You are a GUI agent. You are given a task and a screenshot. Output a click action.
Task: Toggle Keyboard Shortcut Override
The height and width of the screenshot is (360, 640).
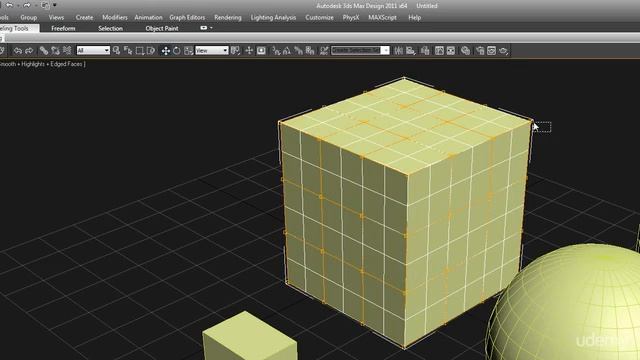point(261,51)
